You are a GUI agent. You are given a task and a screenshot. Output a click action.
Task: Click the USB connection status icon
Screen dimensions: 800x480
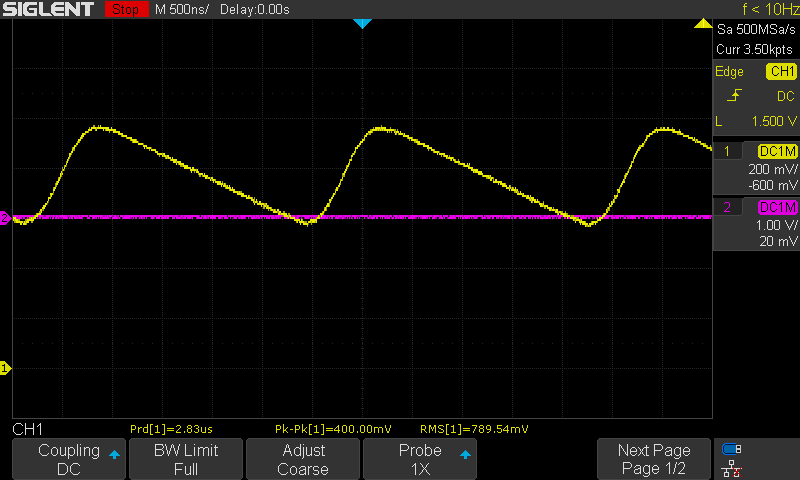click(731, 449)
